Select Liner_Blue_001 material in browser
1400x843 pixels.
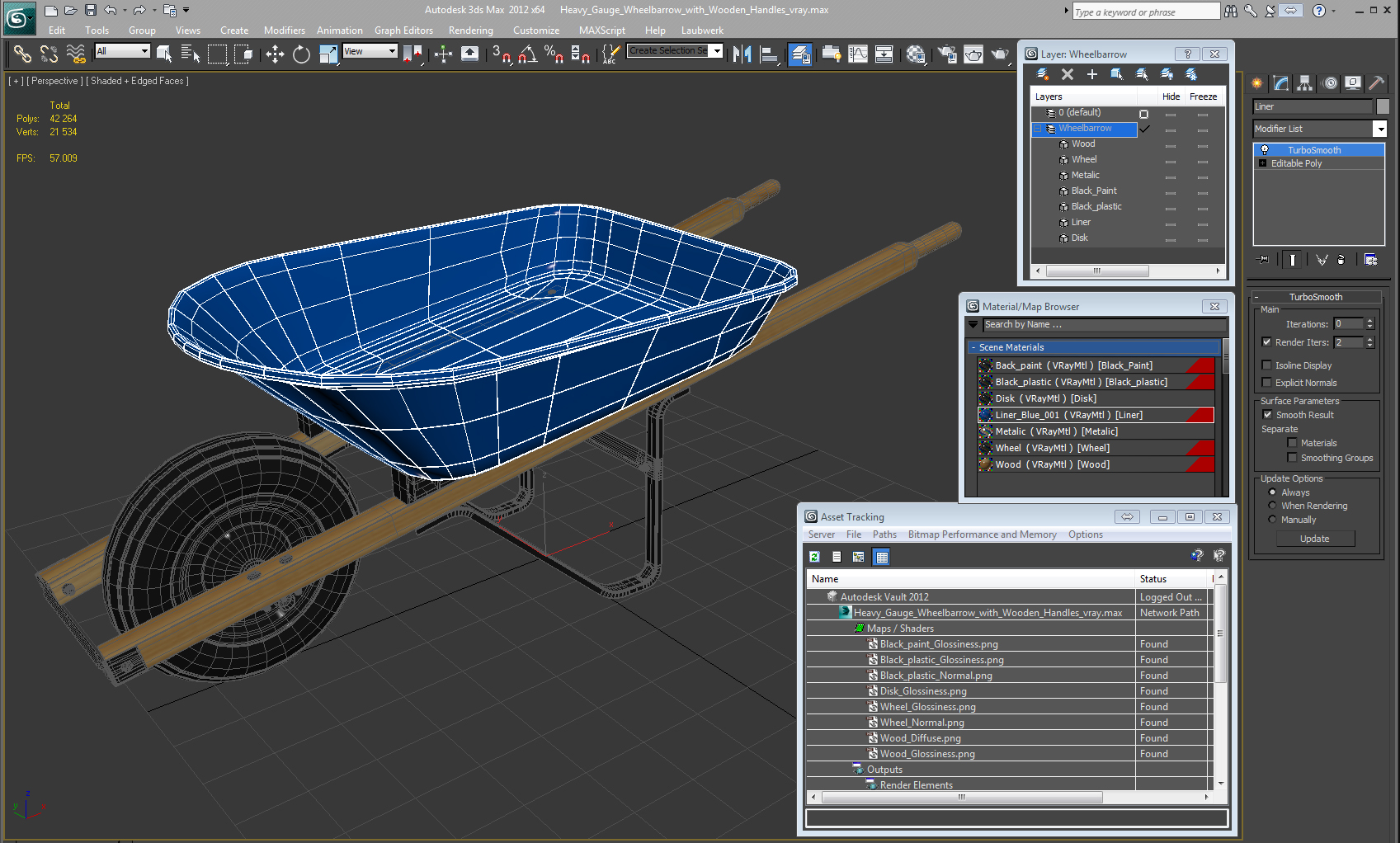click(1096, 415)
